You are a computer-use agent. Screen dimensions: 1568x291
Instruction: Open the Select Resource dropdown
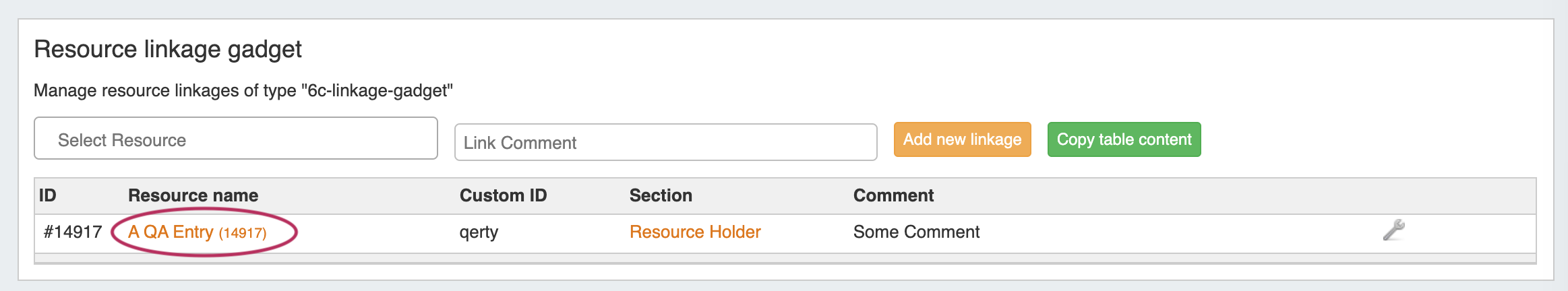tap(235, 139)
